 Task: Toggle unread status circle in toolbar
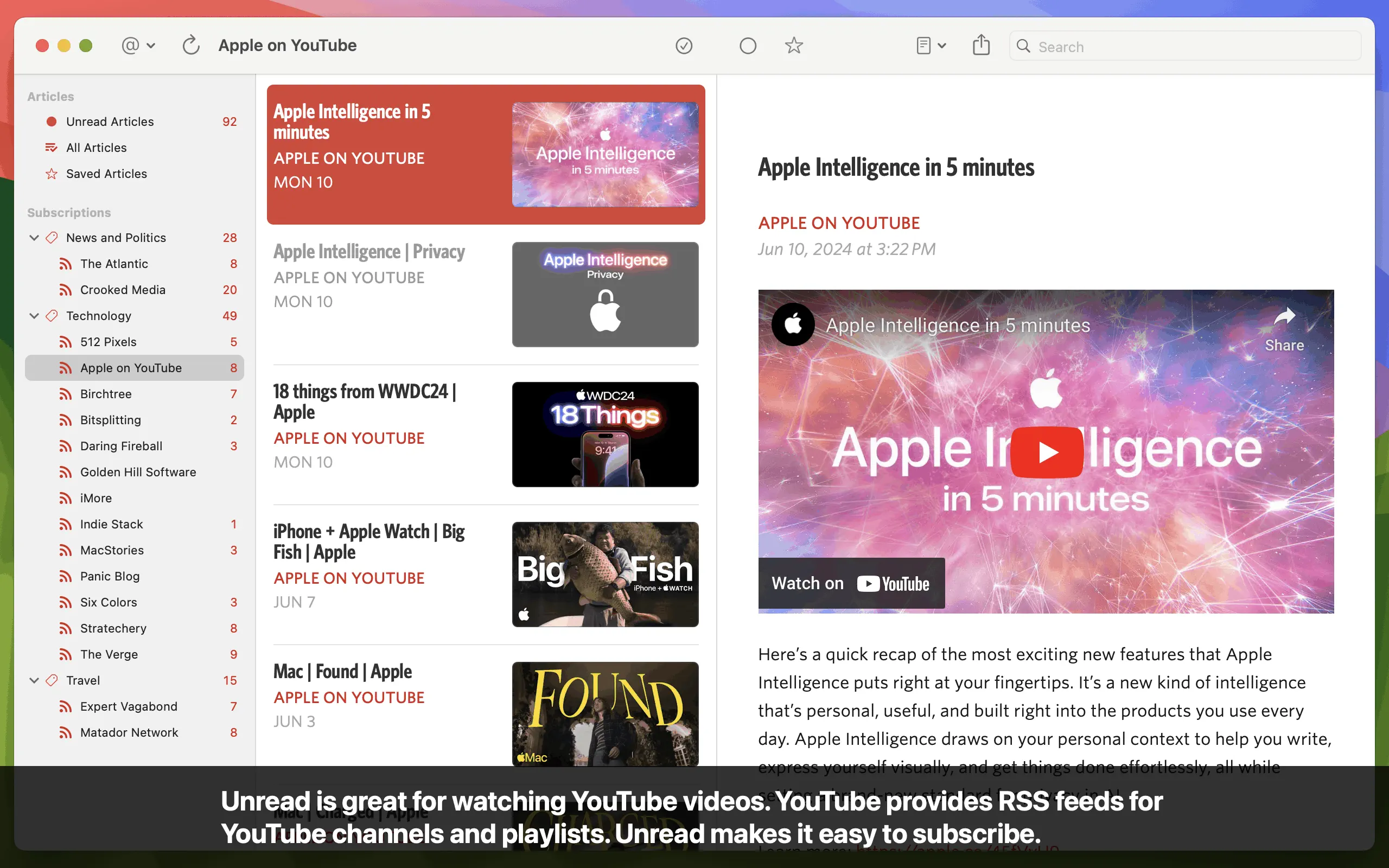tap(747, 46)
